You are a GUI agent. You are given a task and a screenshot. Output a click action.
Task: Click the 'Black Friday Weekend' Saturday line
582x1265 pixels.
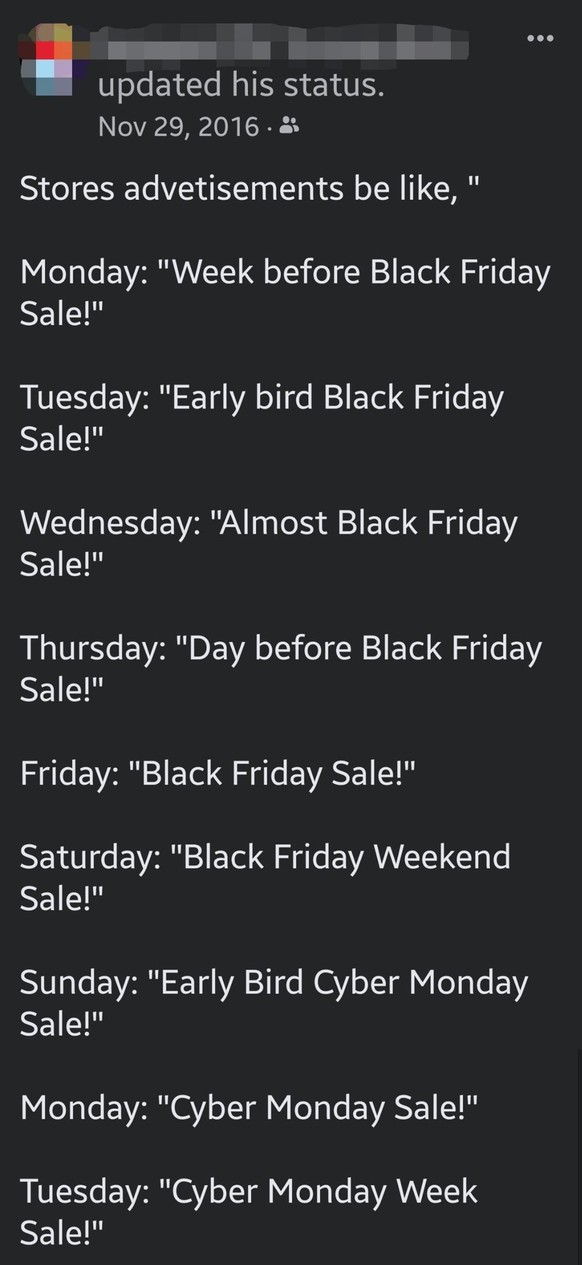point(265,878)
